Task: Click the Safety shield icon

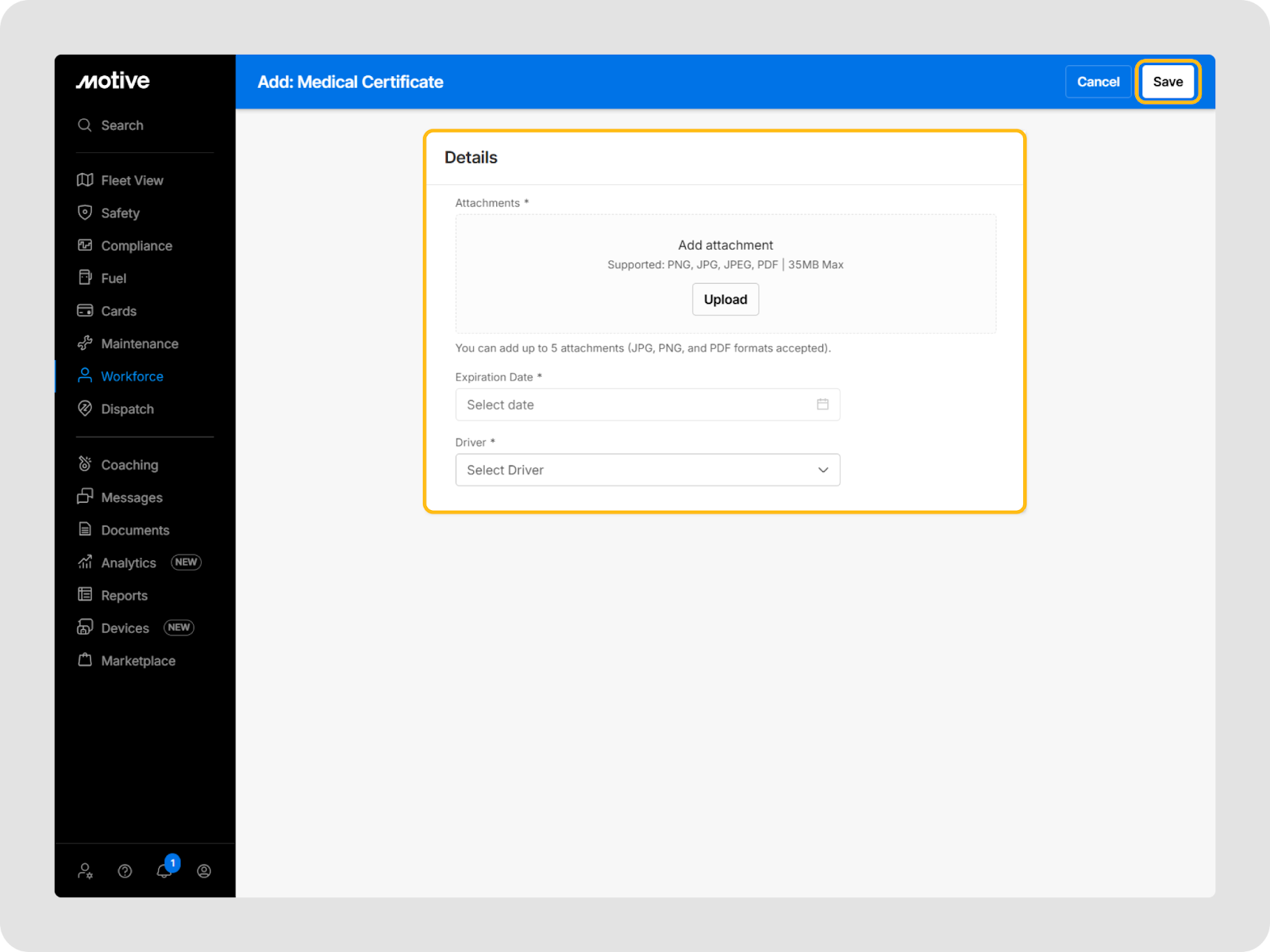Action: tap(85, 213)
